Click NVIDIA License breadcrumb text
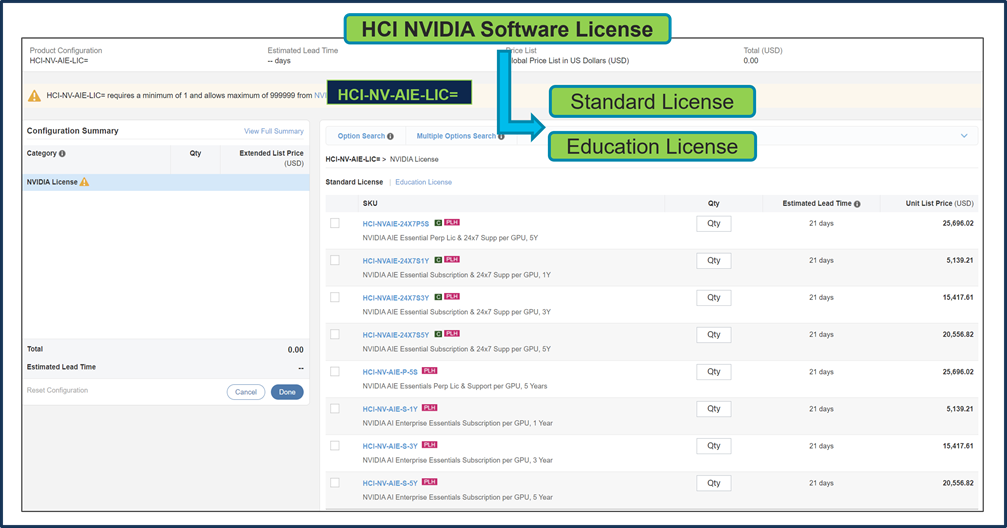The image size is (1007, 528). tap(414, 159)
